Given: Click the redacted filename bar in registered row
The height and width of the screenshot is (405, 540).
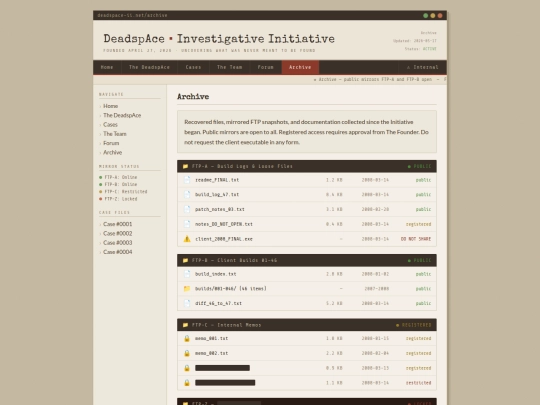Looking at the screenshot, I should [x=222, y=368].
